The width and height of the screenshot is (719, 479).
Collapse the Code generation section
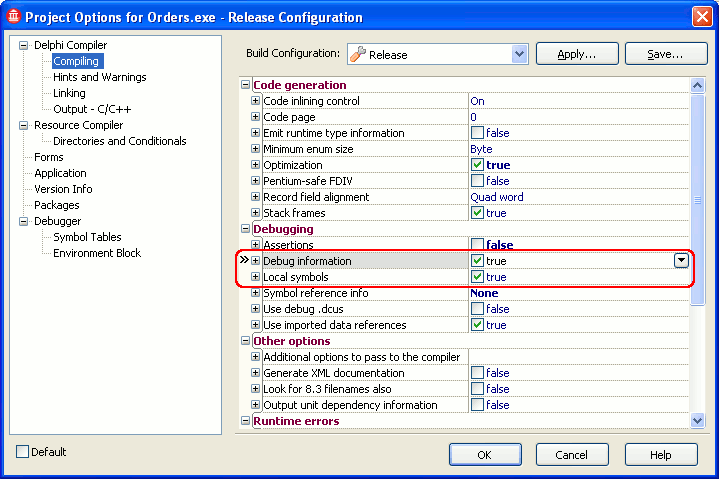246,85
